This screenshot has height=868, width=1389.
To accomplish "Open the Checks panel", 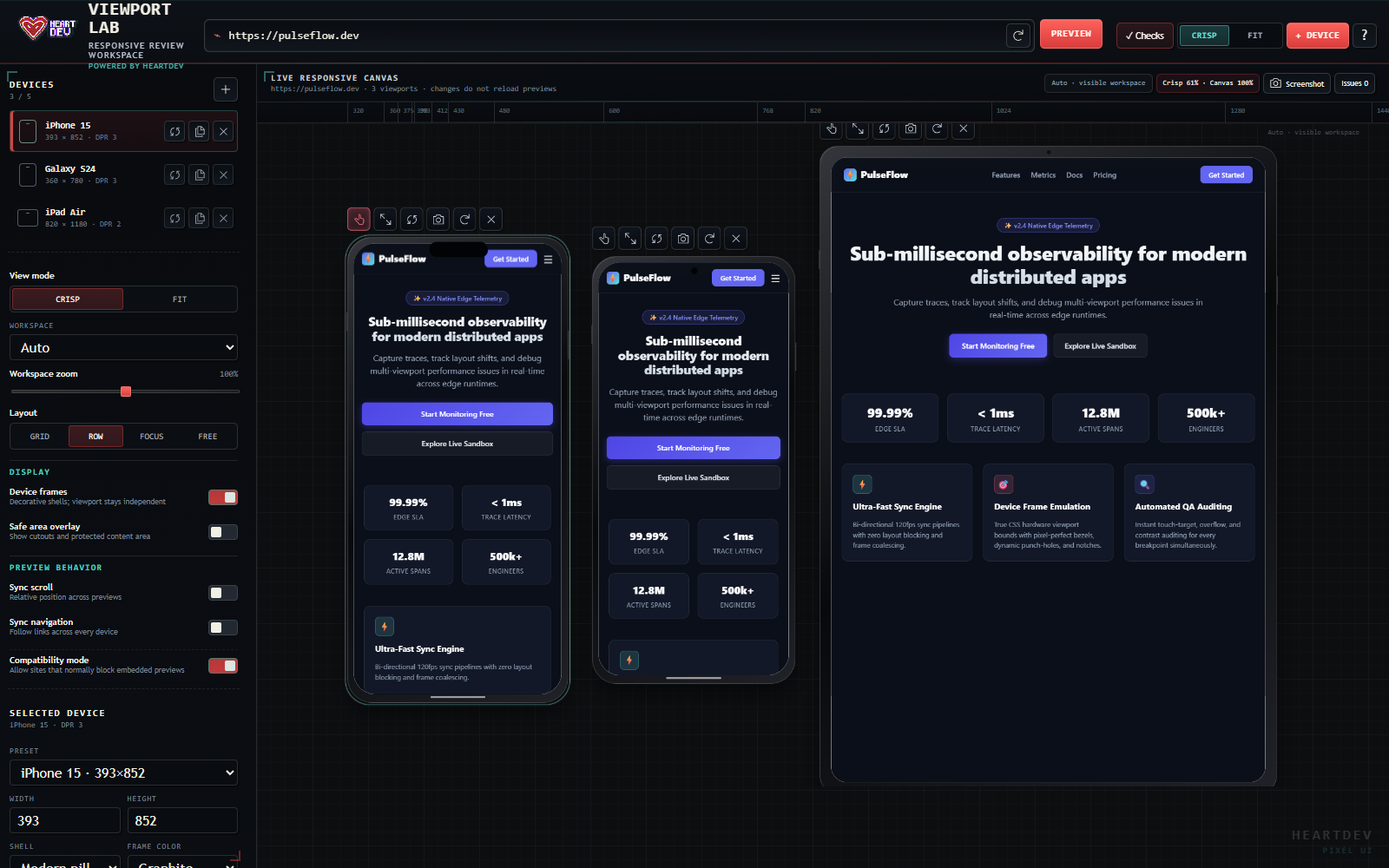I will (1145, 36).
